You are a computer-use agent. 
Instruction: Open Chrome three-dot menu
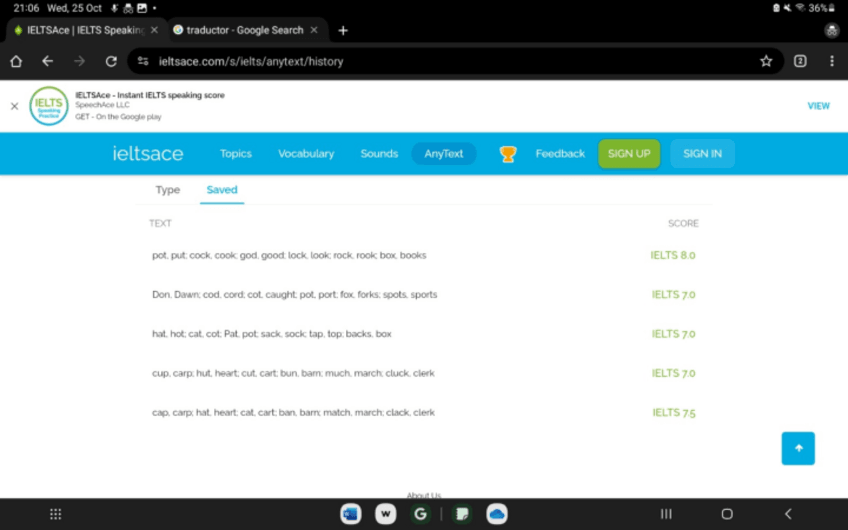click(831, 61)
